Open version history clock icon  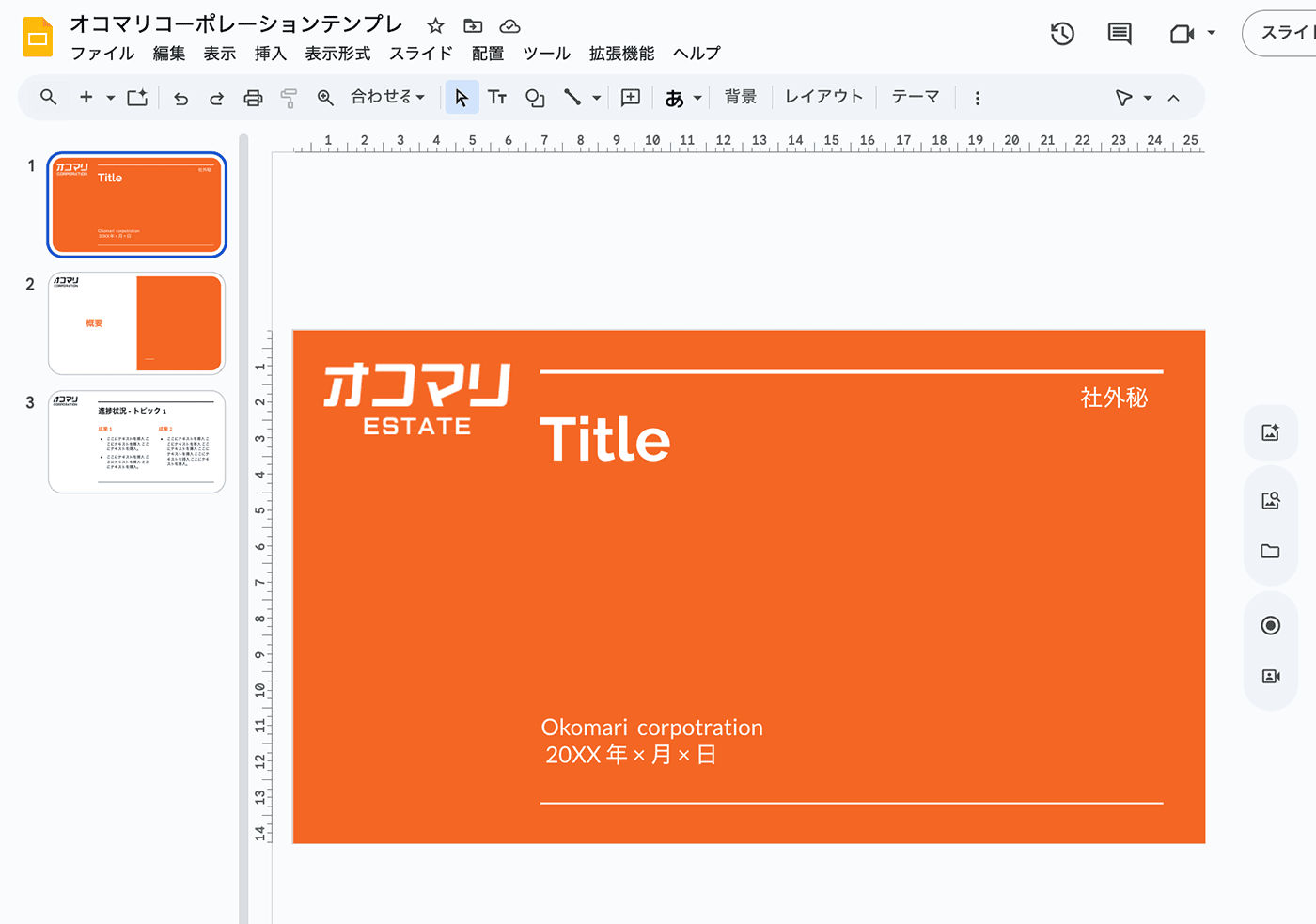click(1062, 34)
